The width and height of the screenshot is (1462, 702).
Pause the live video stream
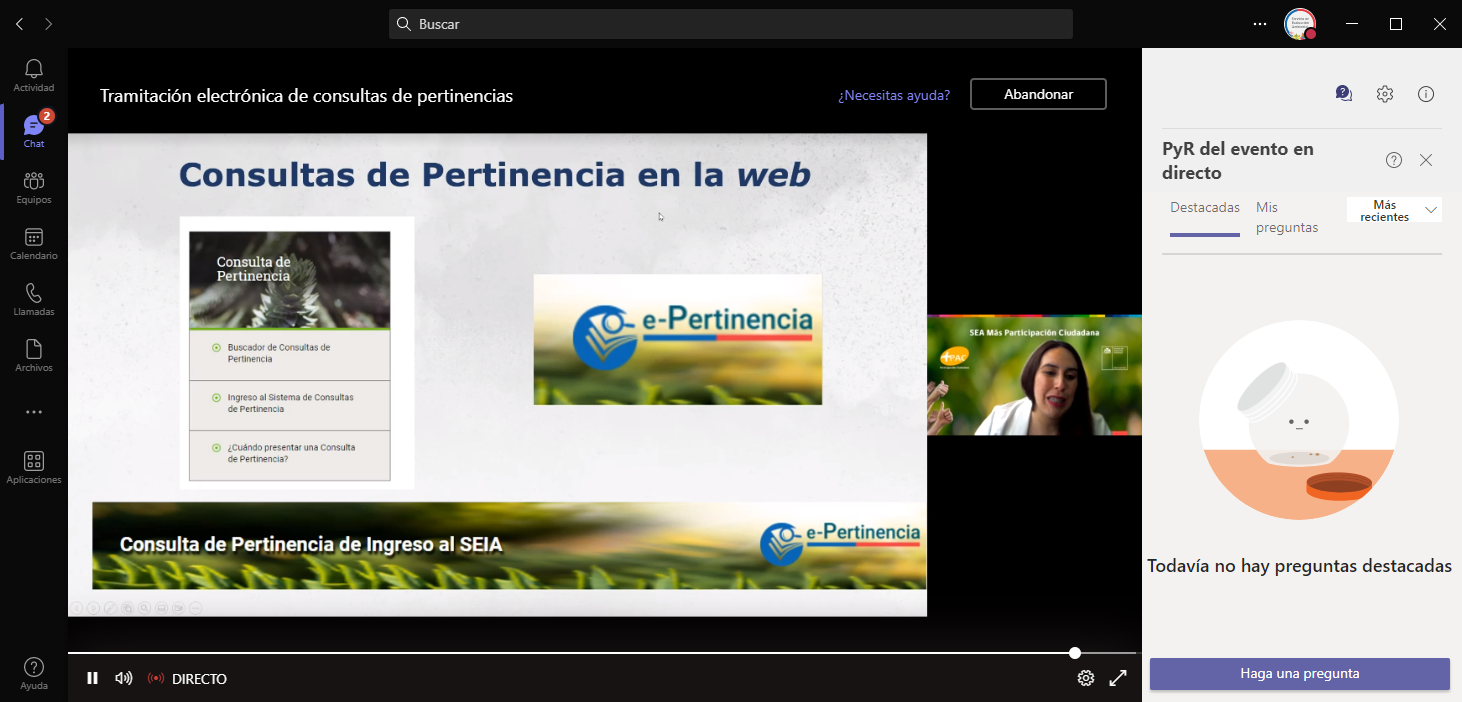click(92, 678)
